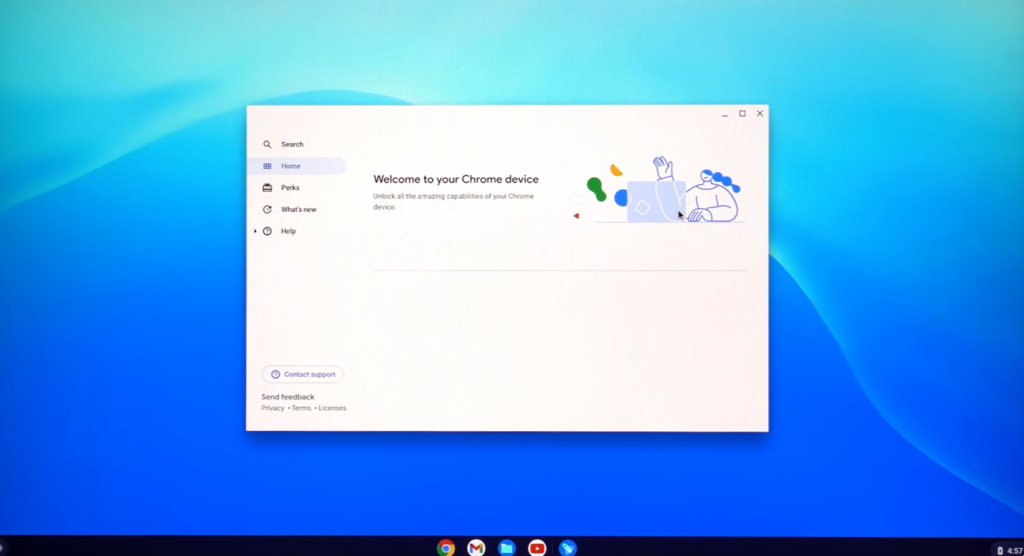The width and height of the screenshot is (1024, 556).
Task: Click the Contact support button
Action: pyautogui.click(x=303, y=374)
